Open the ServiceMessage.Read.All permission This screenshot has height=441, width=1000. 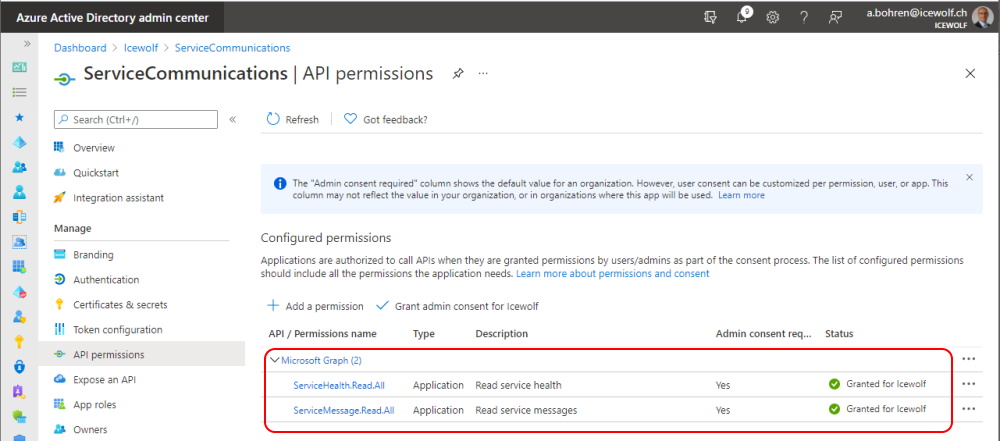(x=344, y=410)
